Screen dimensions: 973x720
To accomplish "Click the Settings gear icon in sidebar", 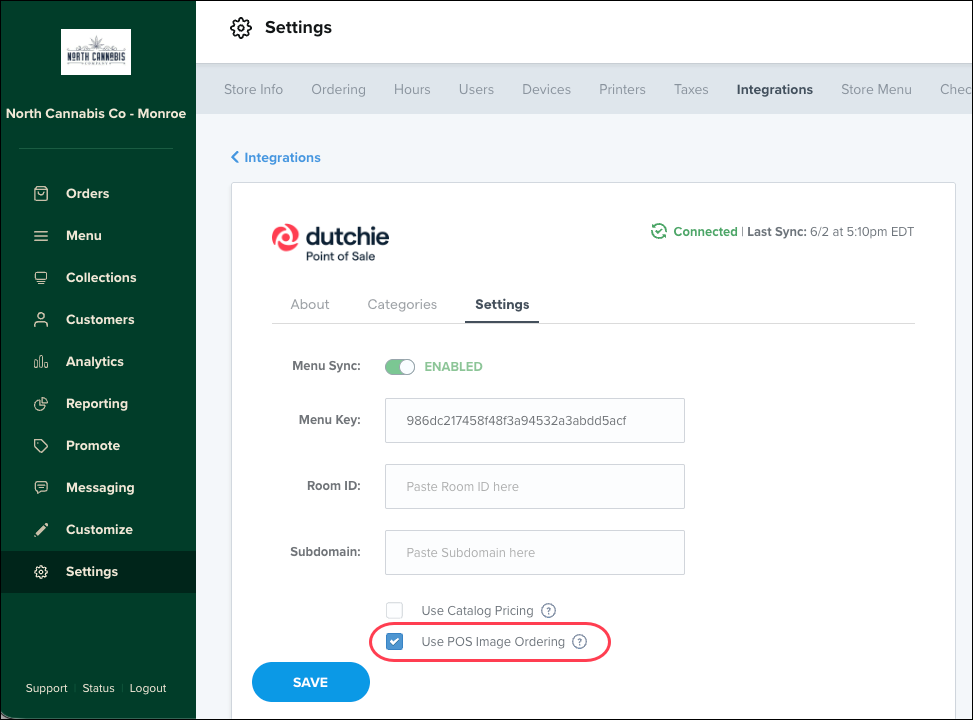I will (x=41, y=572).
